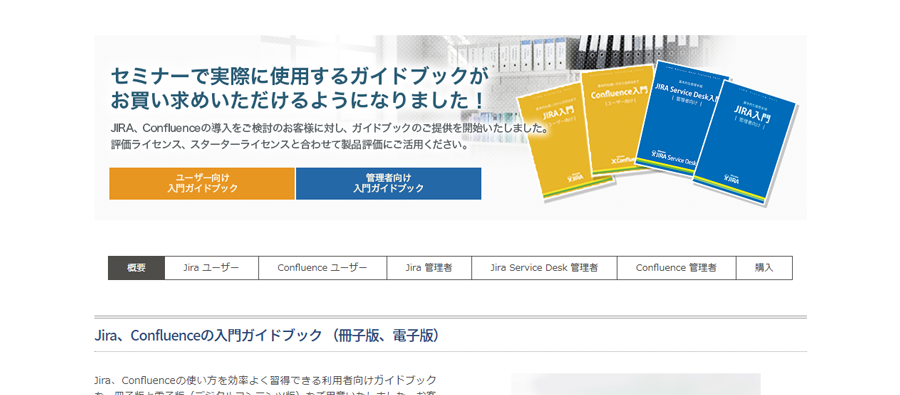Click the heading Jira、Confluenceの入門ガイドブック（冊子版、電子版）
900x395 pixels.
pyautogui.click(x=267, y=336)
